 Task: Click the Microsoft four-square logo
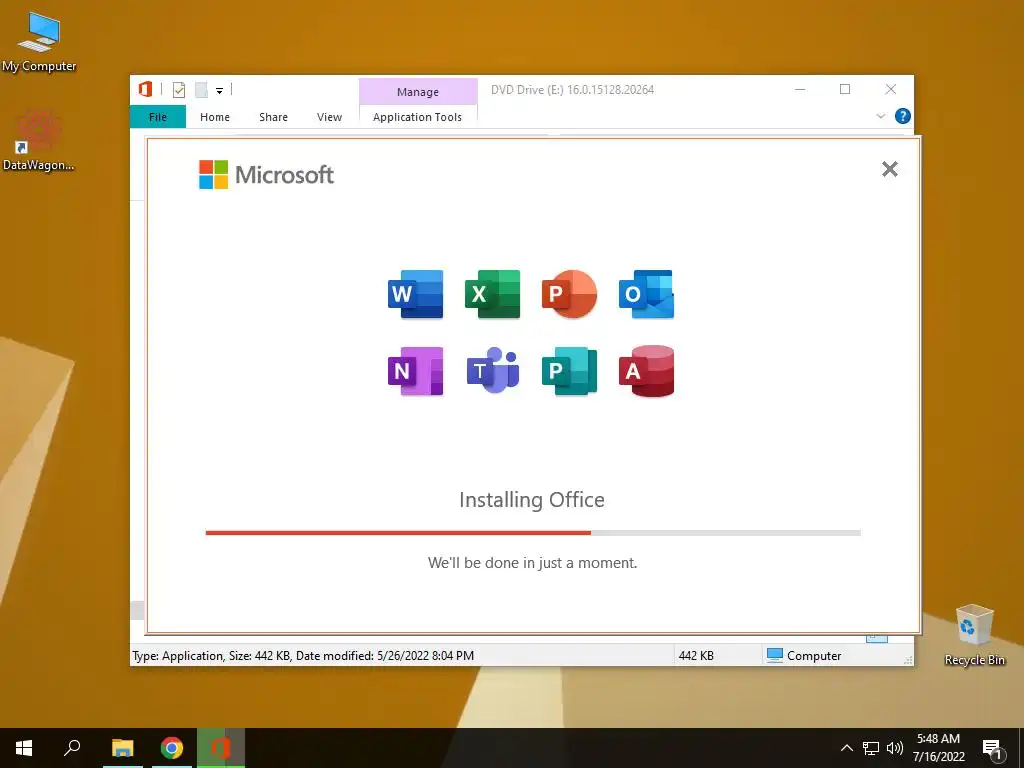214,174
